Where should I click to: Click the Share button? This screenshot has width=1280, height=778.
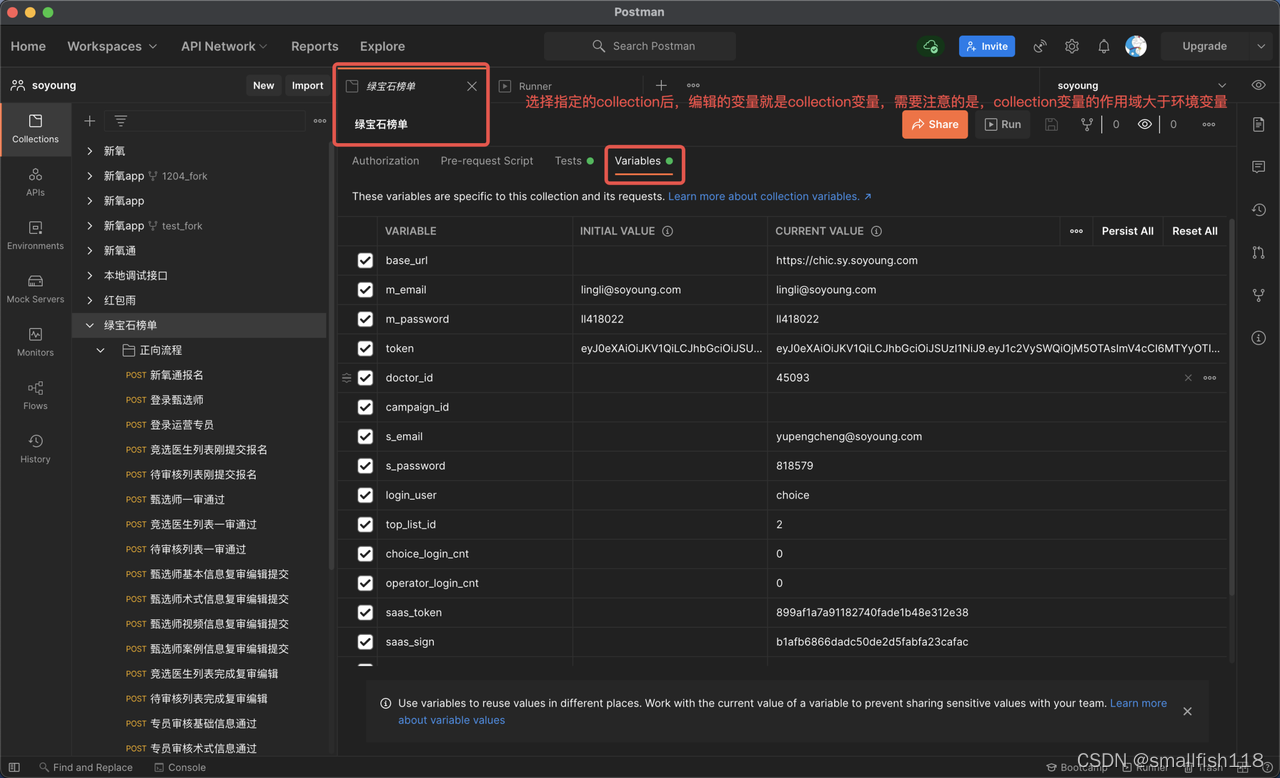coord(935,124)
